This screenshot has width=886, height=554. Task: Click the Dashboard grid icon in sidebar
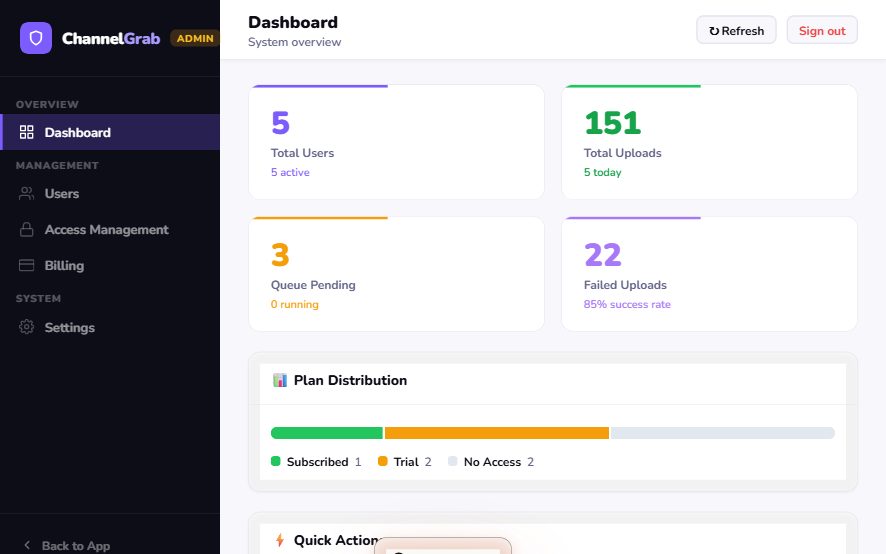[27, 132]
